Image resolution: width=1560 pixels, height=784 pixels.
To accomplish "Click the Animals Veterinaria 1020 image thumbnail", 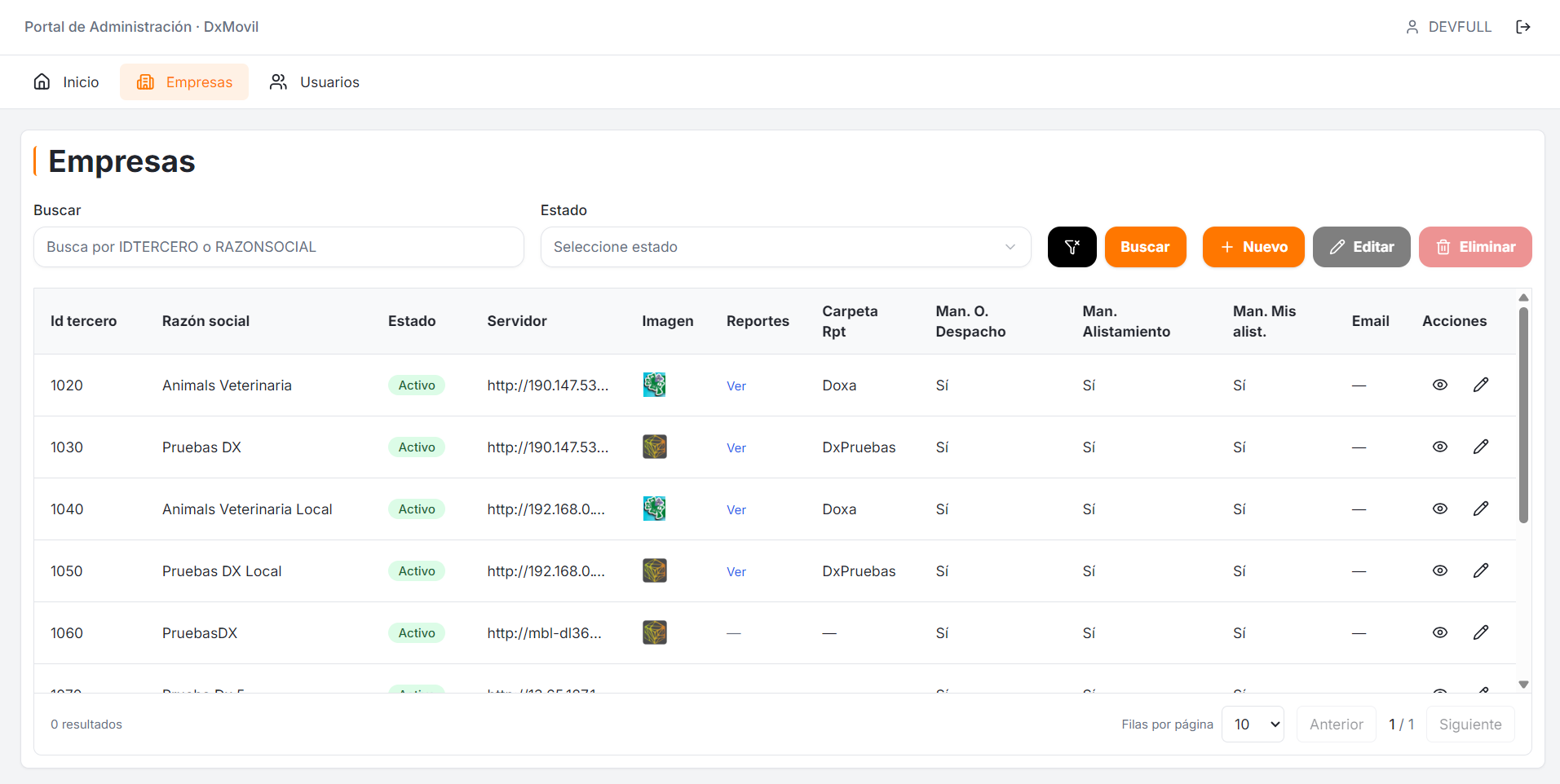I will point(655,385).
